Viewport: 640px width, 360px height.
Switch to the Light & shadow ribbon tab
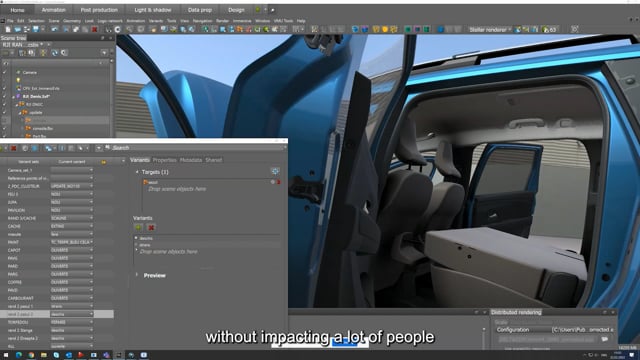pyautogui.click(x=153, y=10)
